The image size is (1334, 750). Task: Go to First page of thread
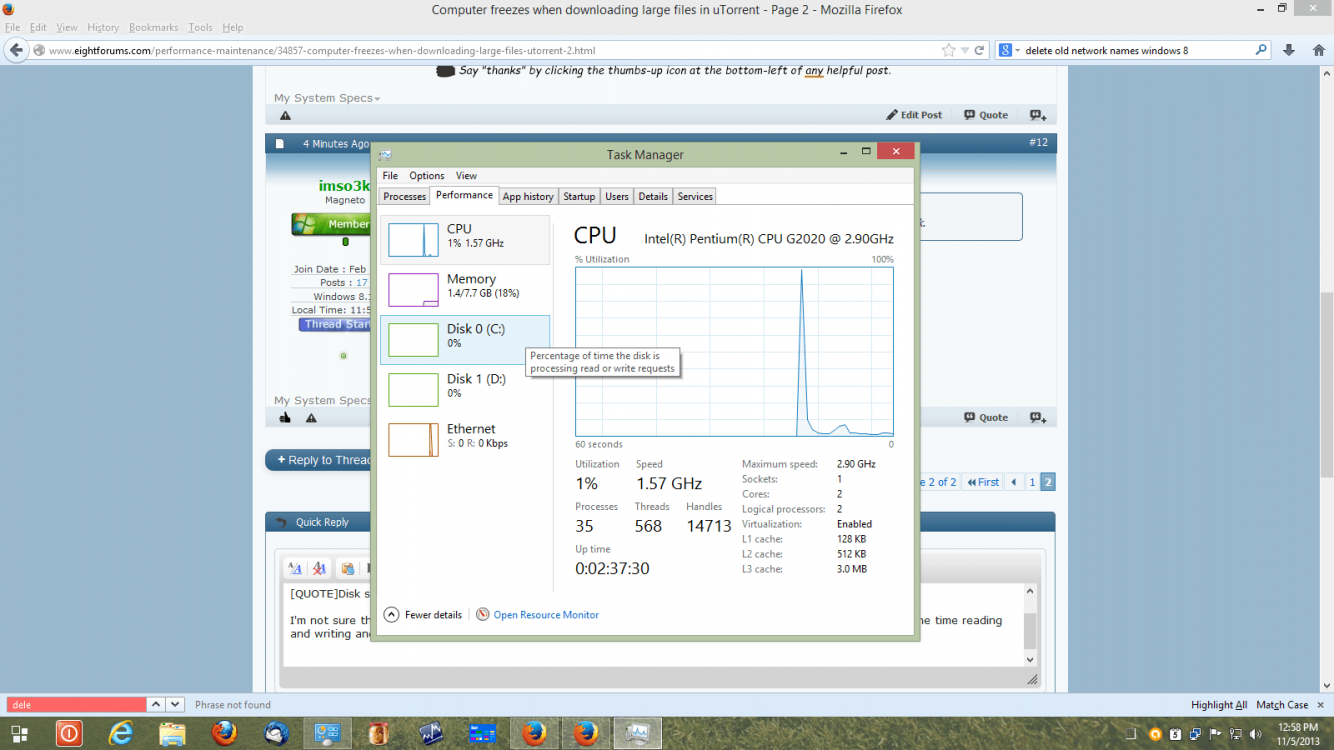[984, 482]
